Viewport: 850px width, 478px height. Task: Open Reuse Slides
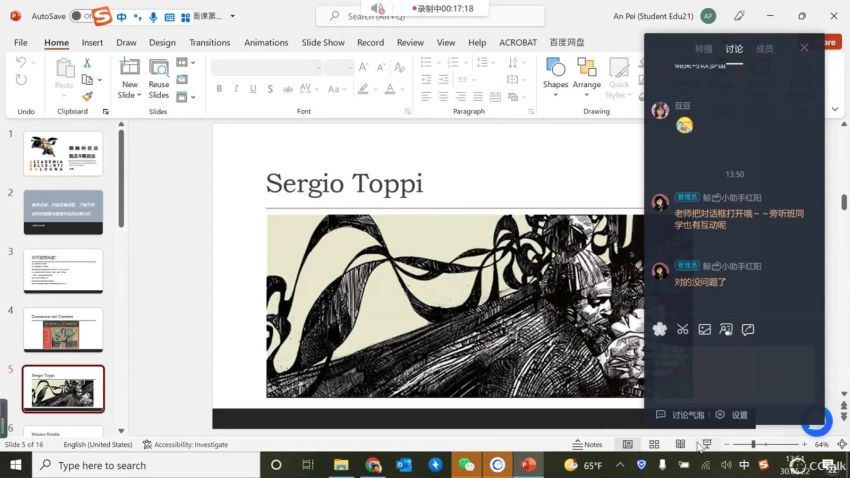(159, 78)
